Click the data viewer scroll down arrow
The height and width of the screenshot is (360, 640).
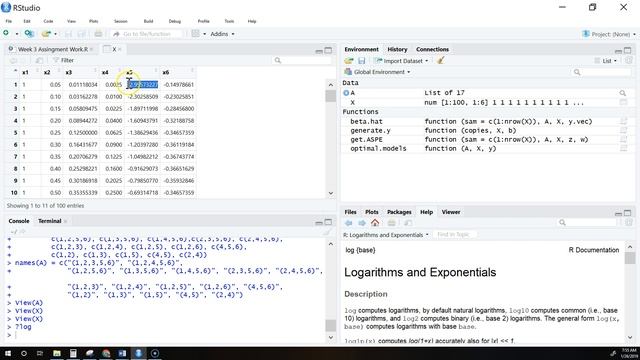tap(331, 193)
